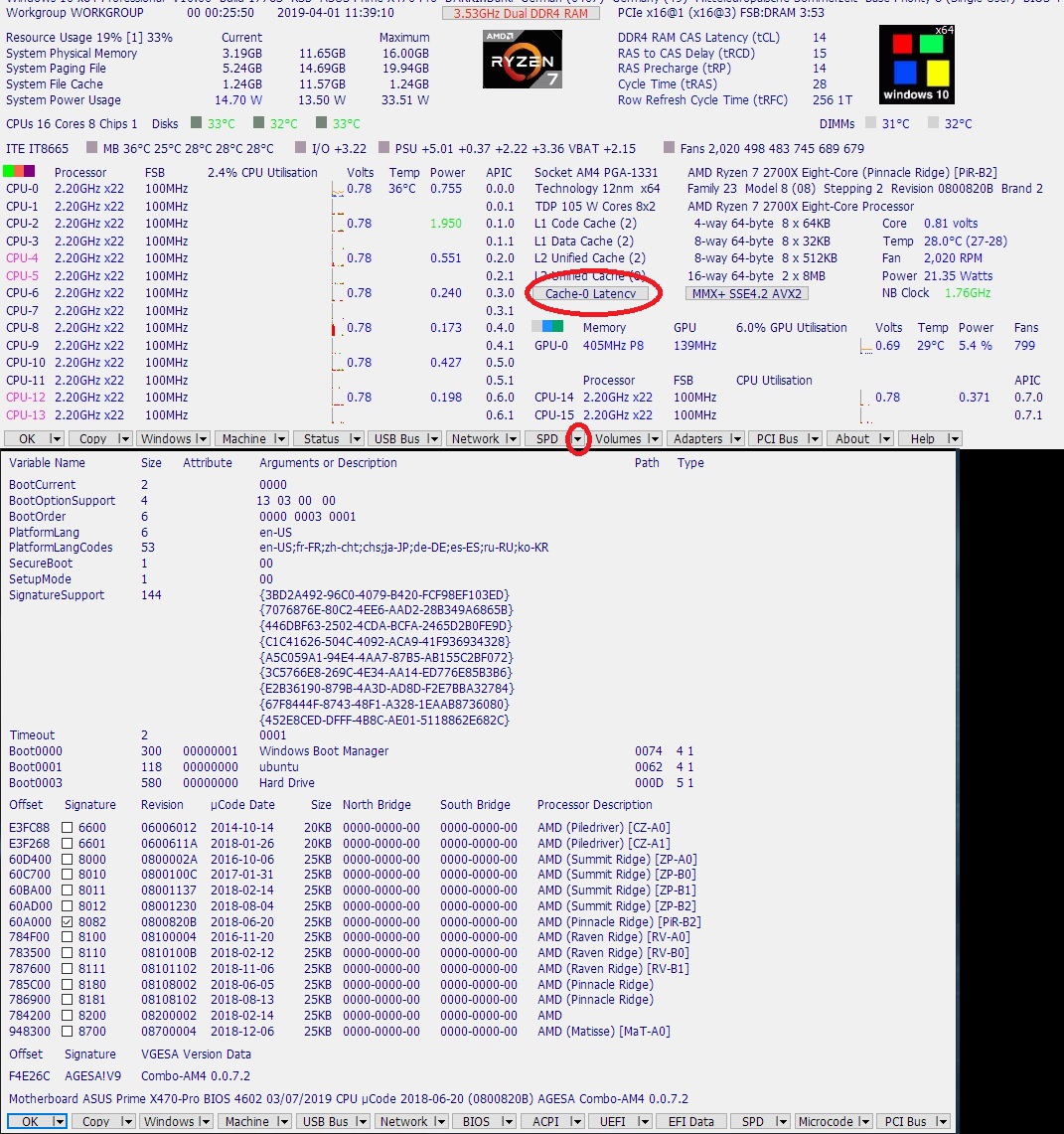Screen dimensions: 1064x1134
Task: Click the Adapters button
Action: [x=698, y=438]
